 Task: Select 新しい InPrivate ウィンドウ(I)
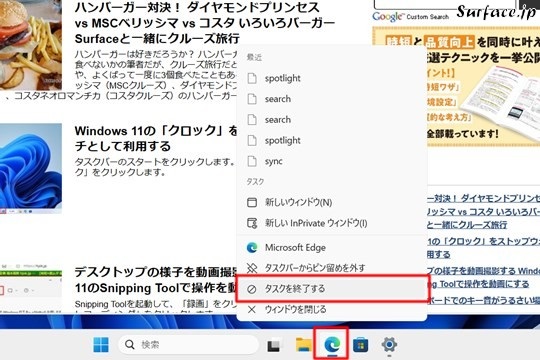pos(332,223)
